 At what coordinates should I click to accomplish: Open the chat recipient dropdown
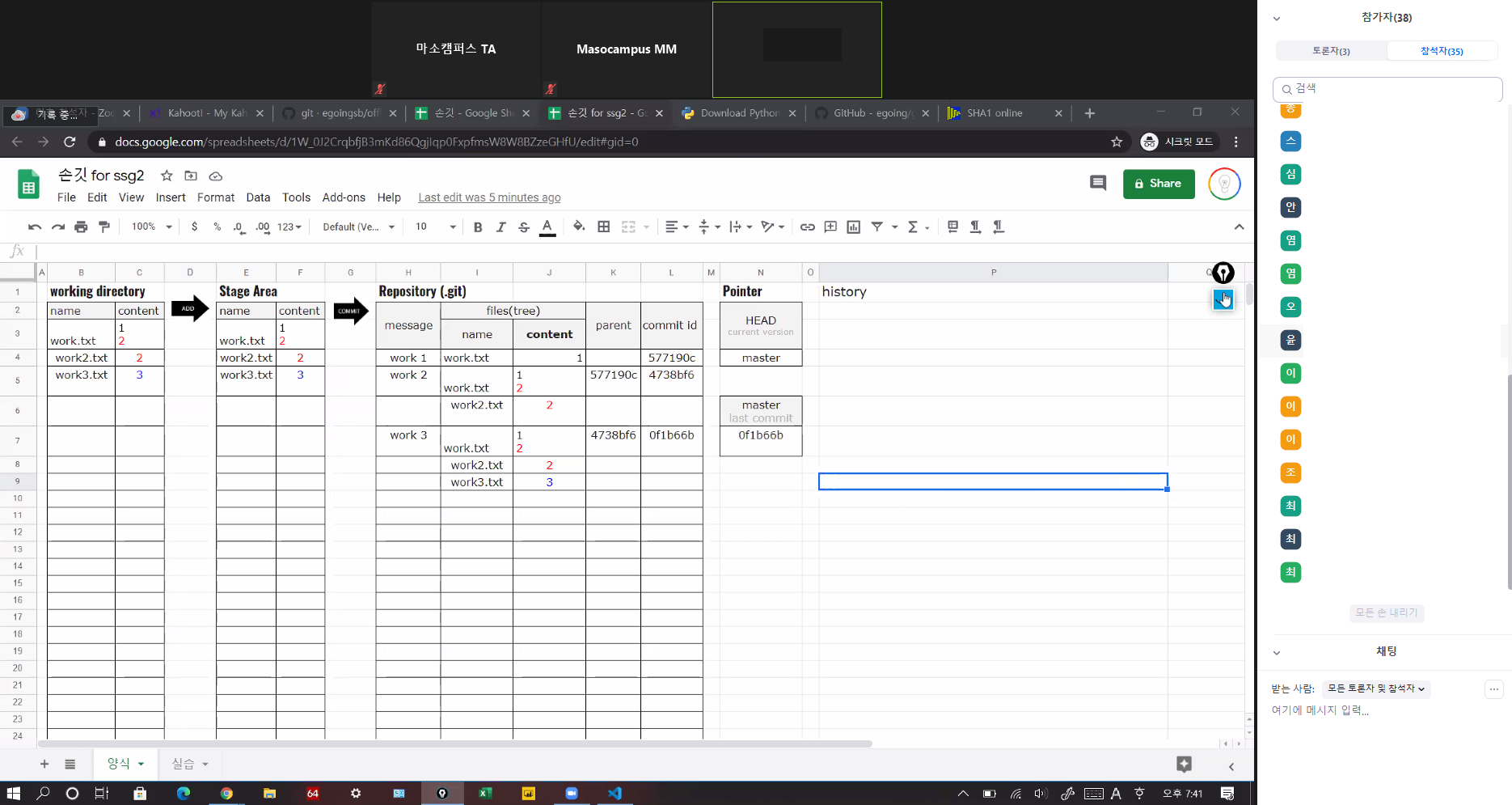[x=1376, y=688]
